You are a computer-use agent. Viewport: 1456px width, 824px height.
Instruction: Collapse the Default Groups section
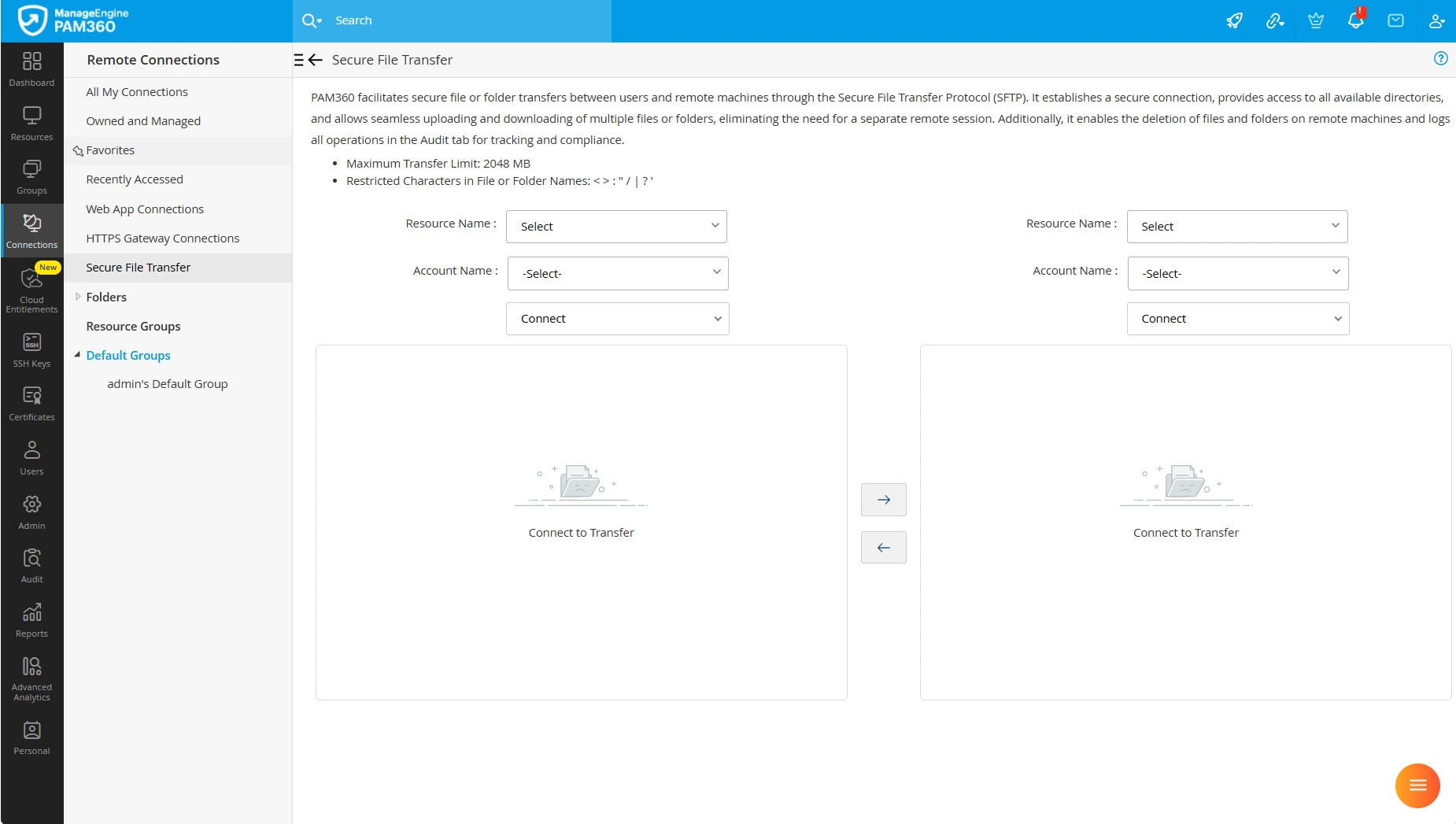pyautogui.click(x=77, y=354)
